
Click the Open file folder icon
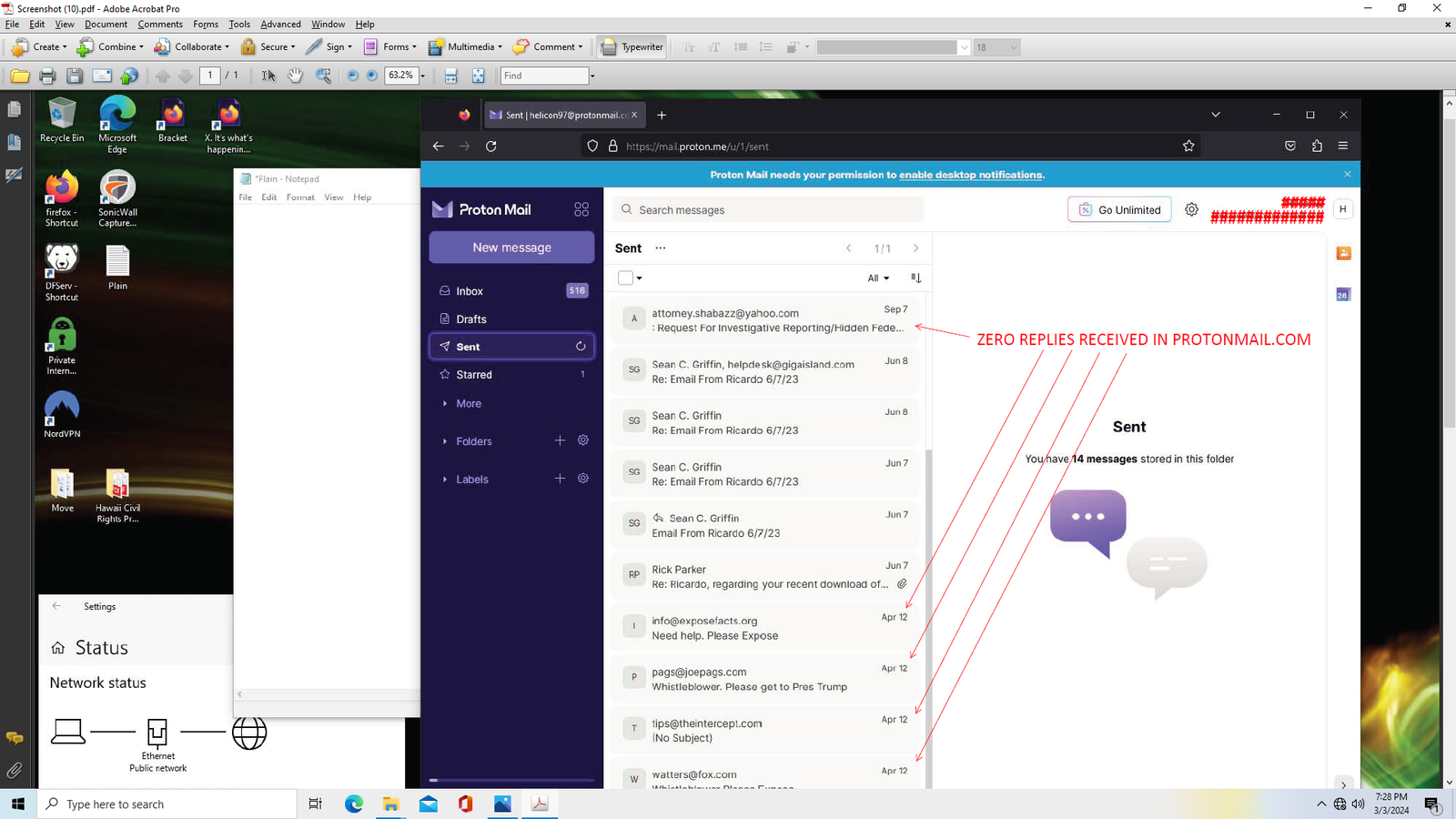(20, 76)
